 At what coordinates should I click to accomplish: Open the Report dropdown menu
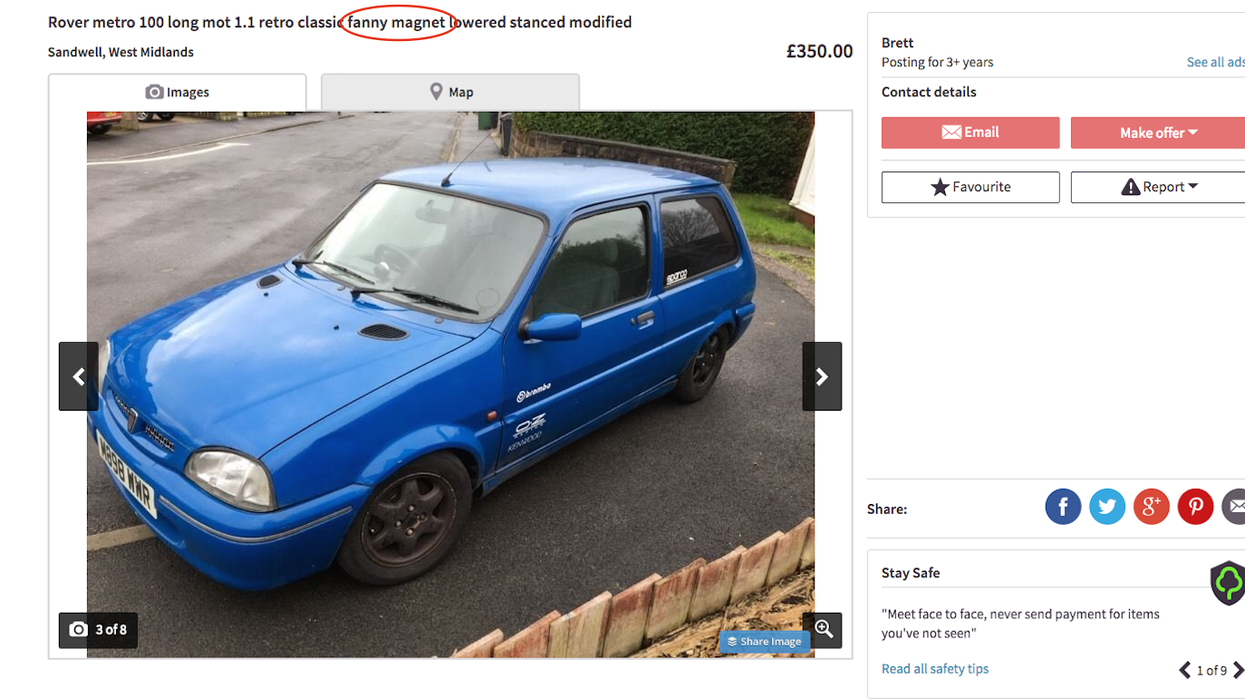click(x=1158, y=187)
